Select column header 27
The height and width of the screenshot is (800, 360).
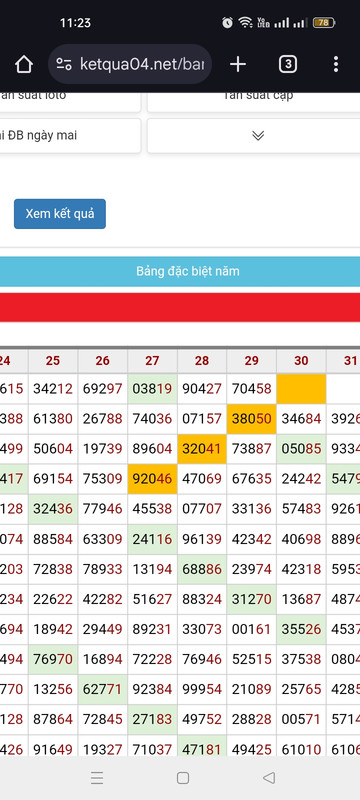click(x=152, y=361)
